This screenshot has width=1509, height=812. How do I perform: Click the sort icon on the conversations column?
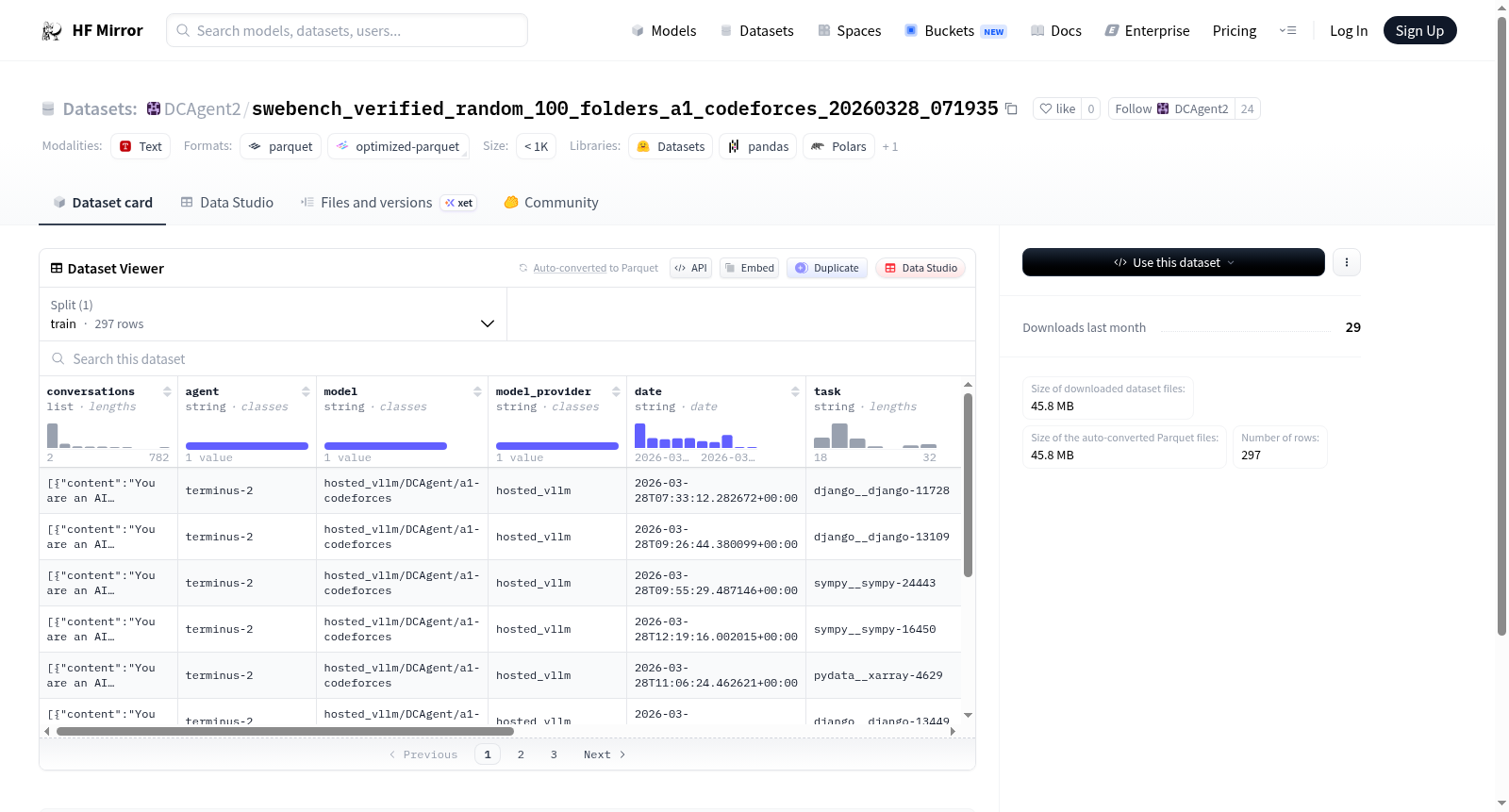pos(167,391)
